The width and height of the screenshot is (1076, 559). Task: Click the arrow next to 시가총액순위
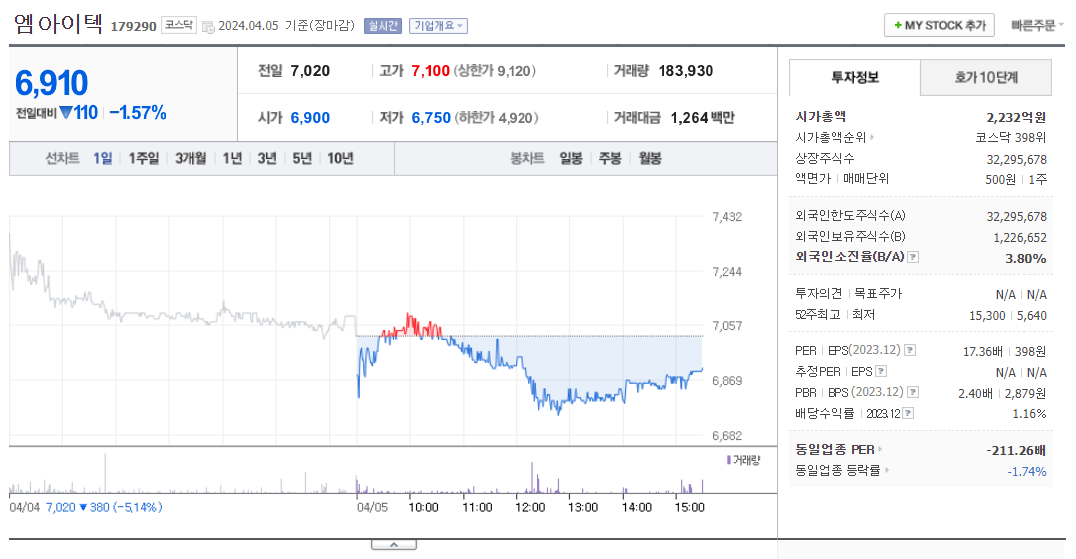(872, 138)
